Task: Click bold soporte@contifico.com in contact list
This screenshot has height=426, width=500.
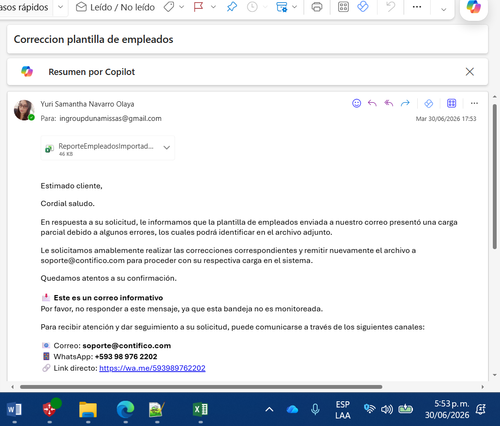Action: 127,346
